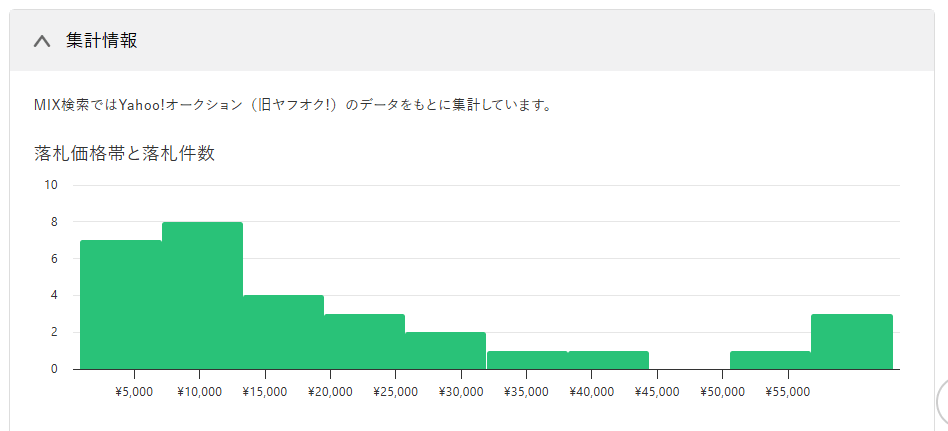Click the 10 label on the vertical axis
This screenshot has height=431, width=948.
point(51,185)
